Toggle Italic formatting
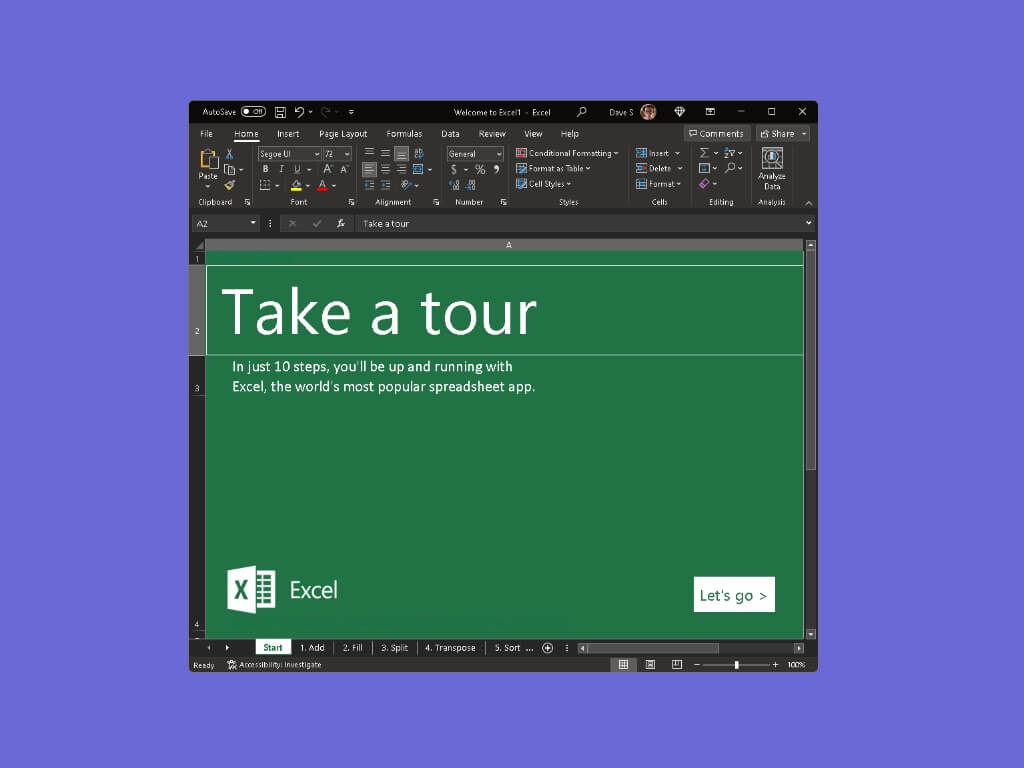This screenshot has width=1024, height=768. [281, 169]
